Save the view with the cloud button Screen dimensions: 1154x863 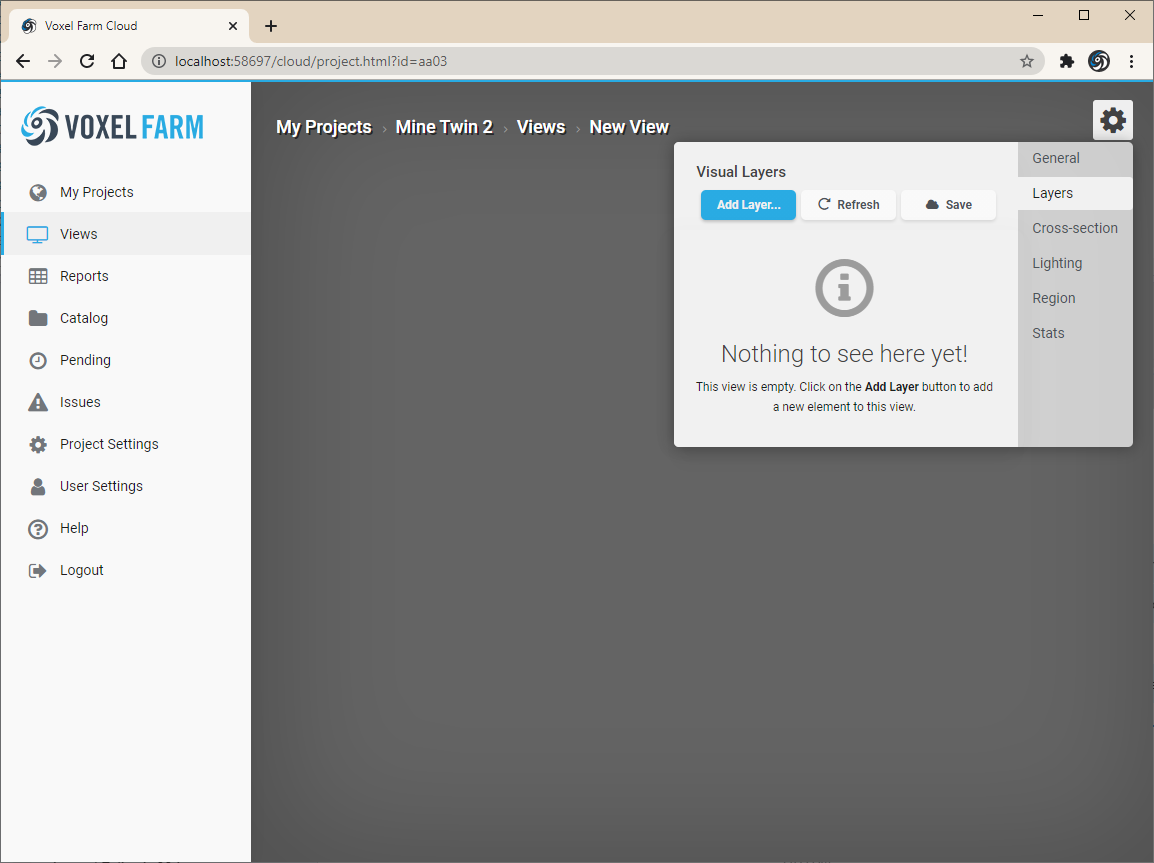coord(948,205)
